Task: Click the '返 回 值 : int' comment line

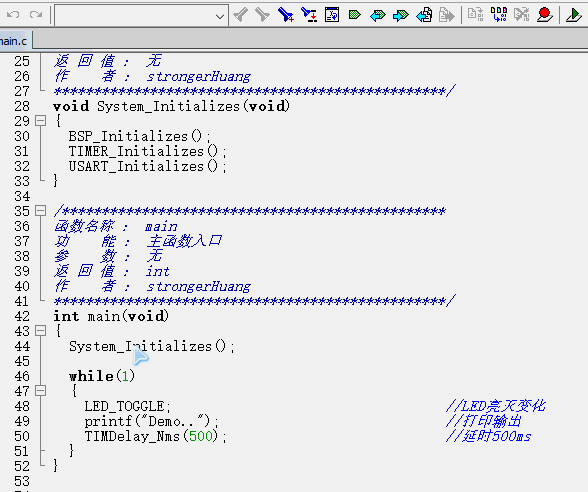Action: [x=112, y=271]
